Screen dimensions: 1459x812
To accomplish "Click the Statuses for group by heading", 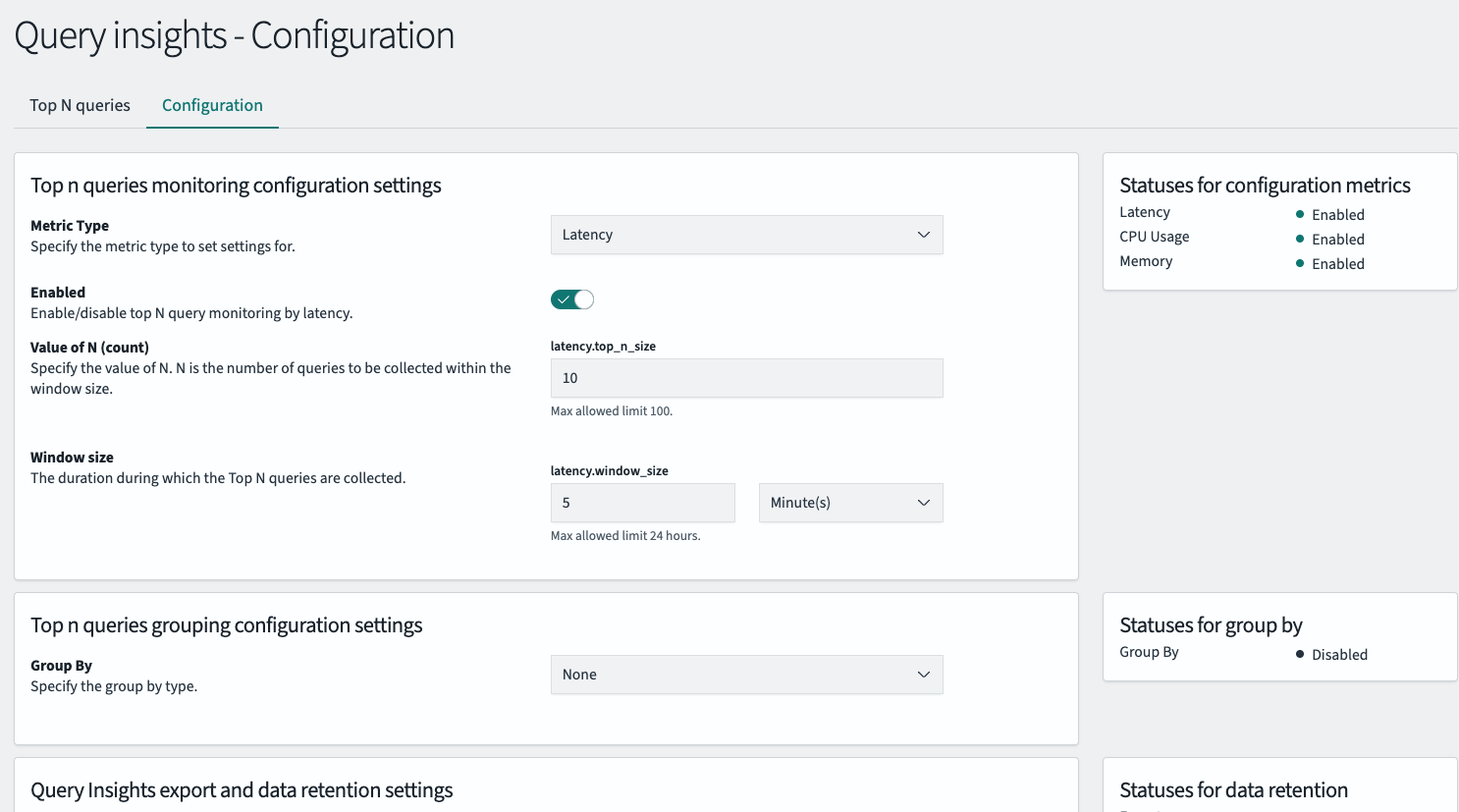I will click(x=1211, y=625).
